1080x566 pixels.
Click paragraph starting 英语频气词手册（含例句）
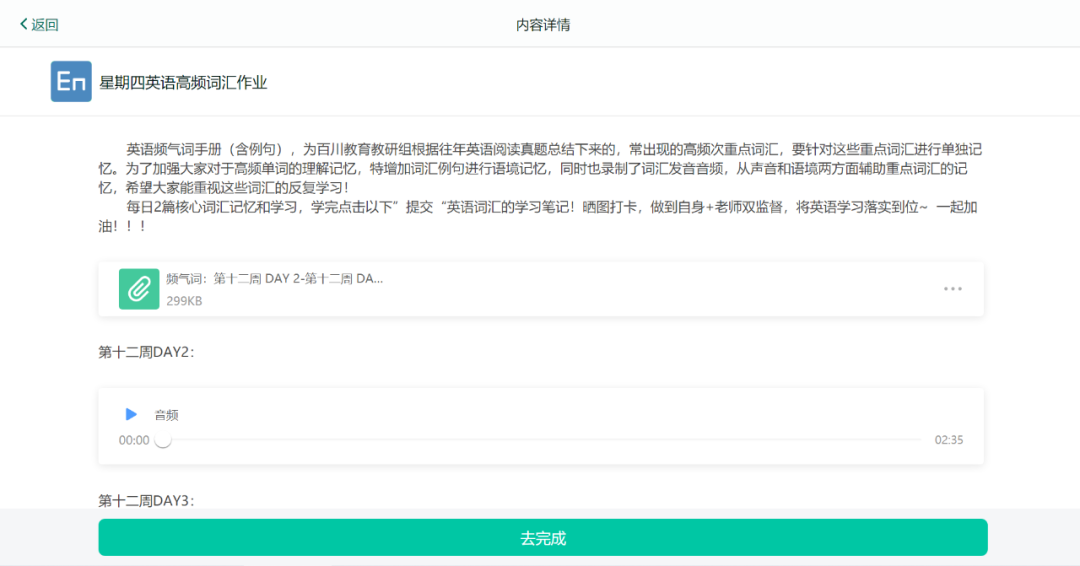point(540,168)
